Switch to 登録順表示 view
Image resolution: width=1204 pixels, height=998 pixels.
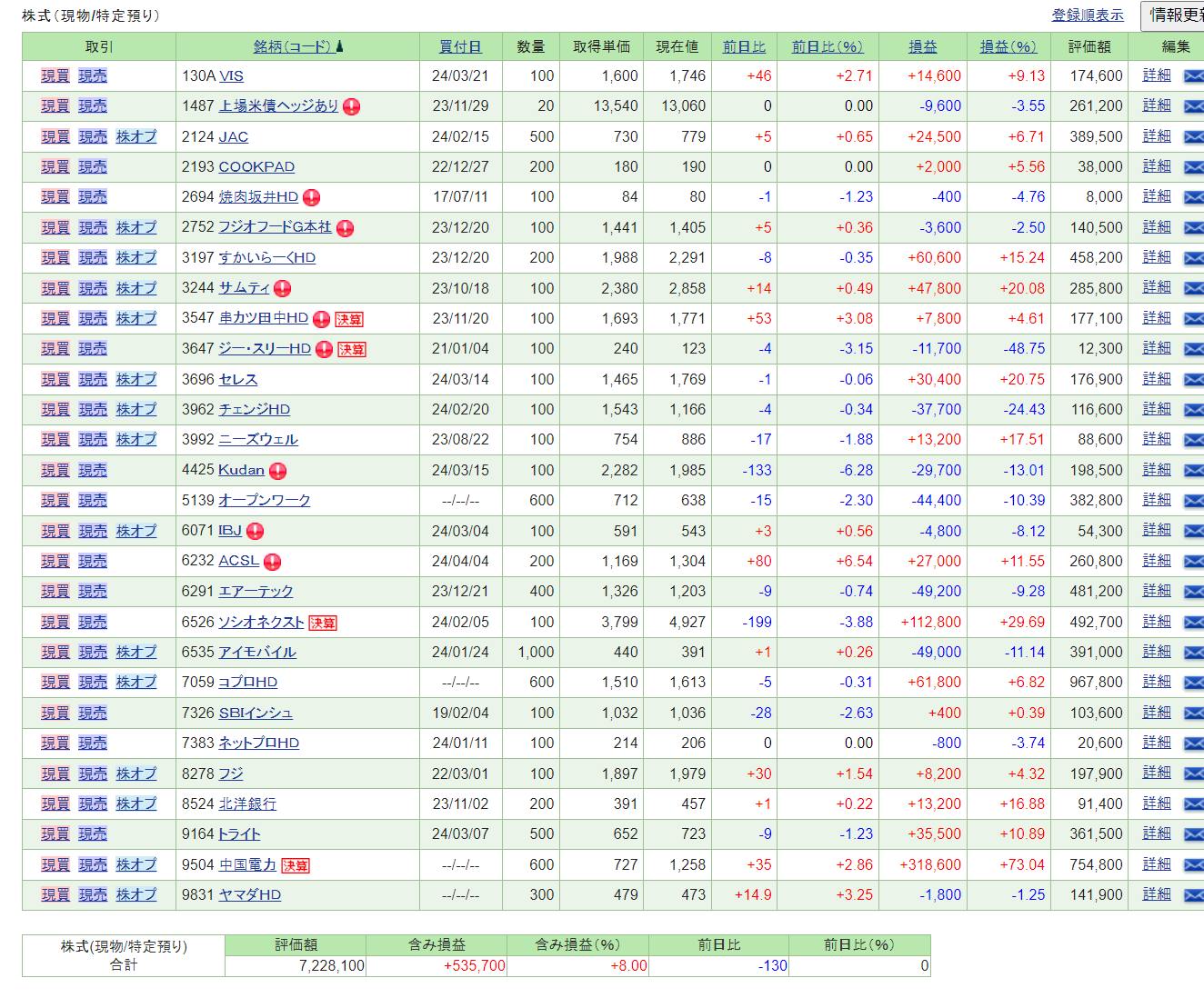(1088, 15)
